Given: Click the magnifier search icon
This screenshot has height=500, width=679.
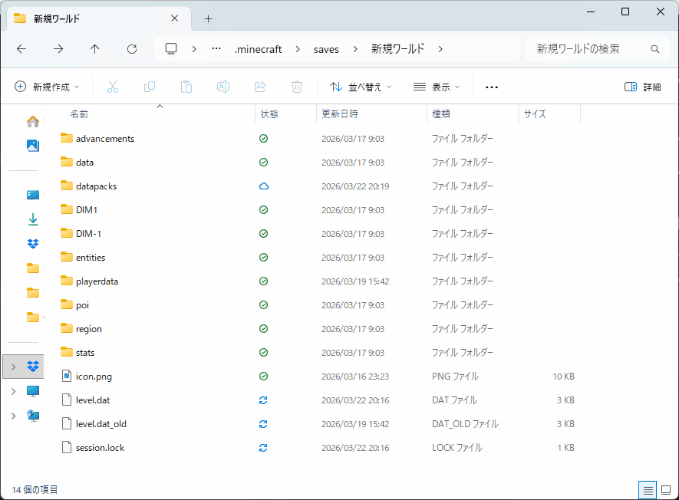Looking at the screenshot, I should click(655, 49).
